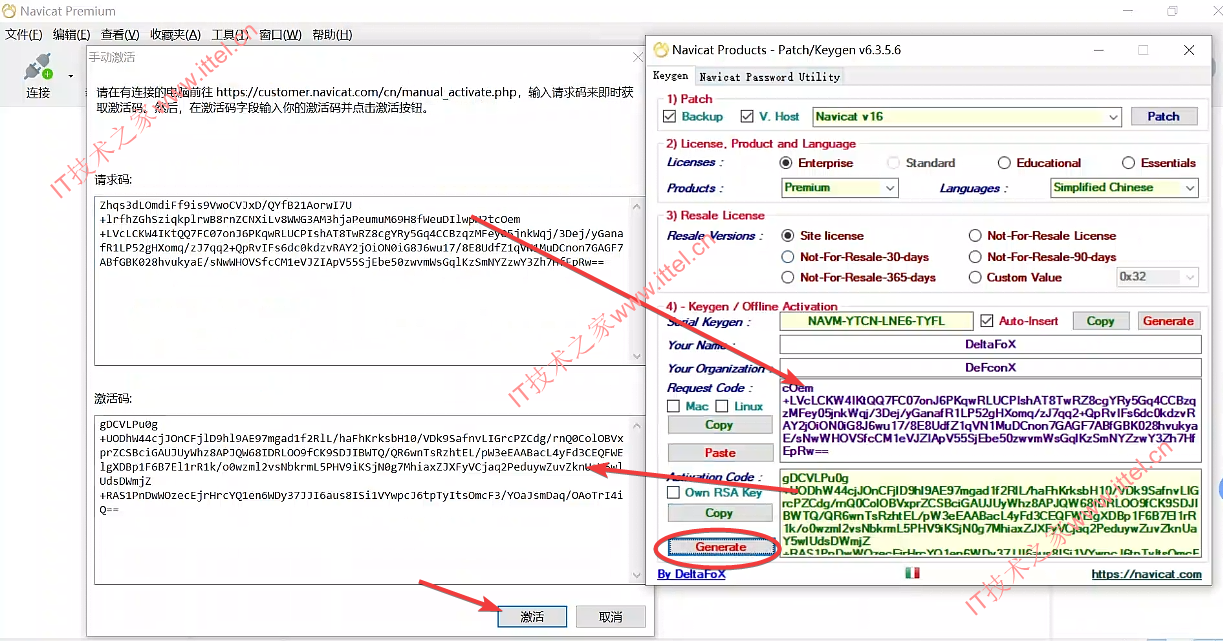Click Copy under Activation Code

(719, 513)
